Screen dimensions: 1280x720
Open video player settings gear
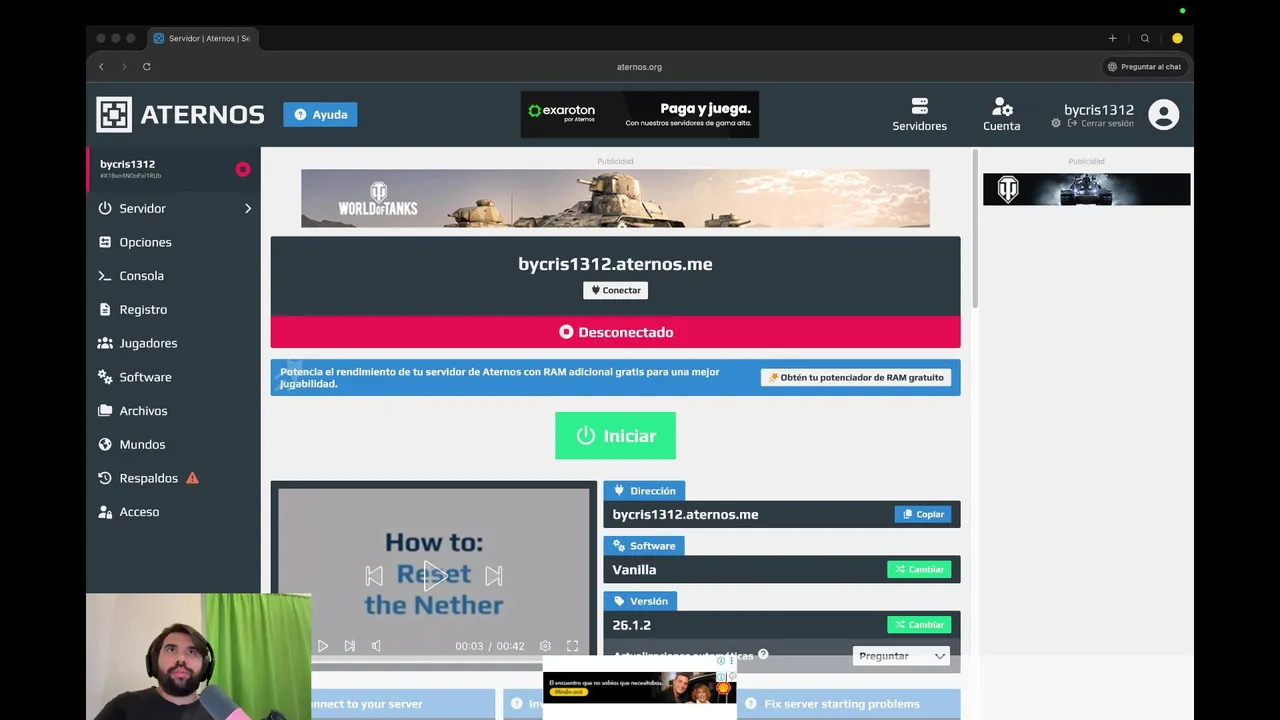coord(545,646)
